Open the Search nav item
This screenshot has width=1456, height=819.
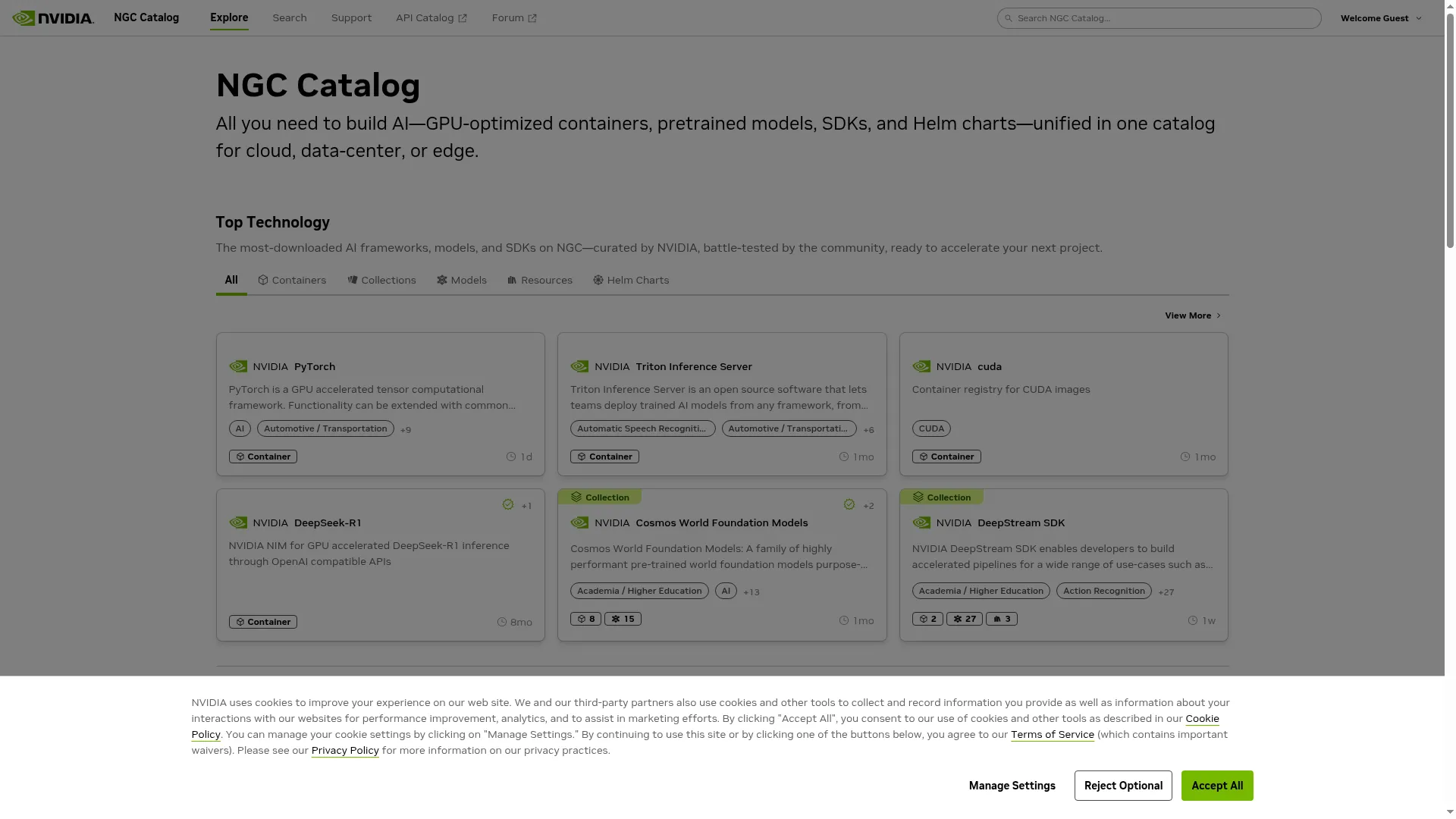[290, 18]
